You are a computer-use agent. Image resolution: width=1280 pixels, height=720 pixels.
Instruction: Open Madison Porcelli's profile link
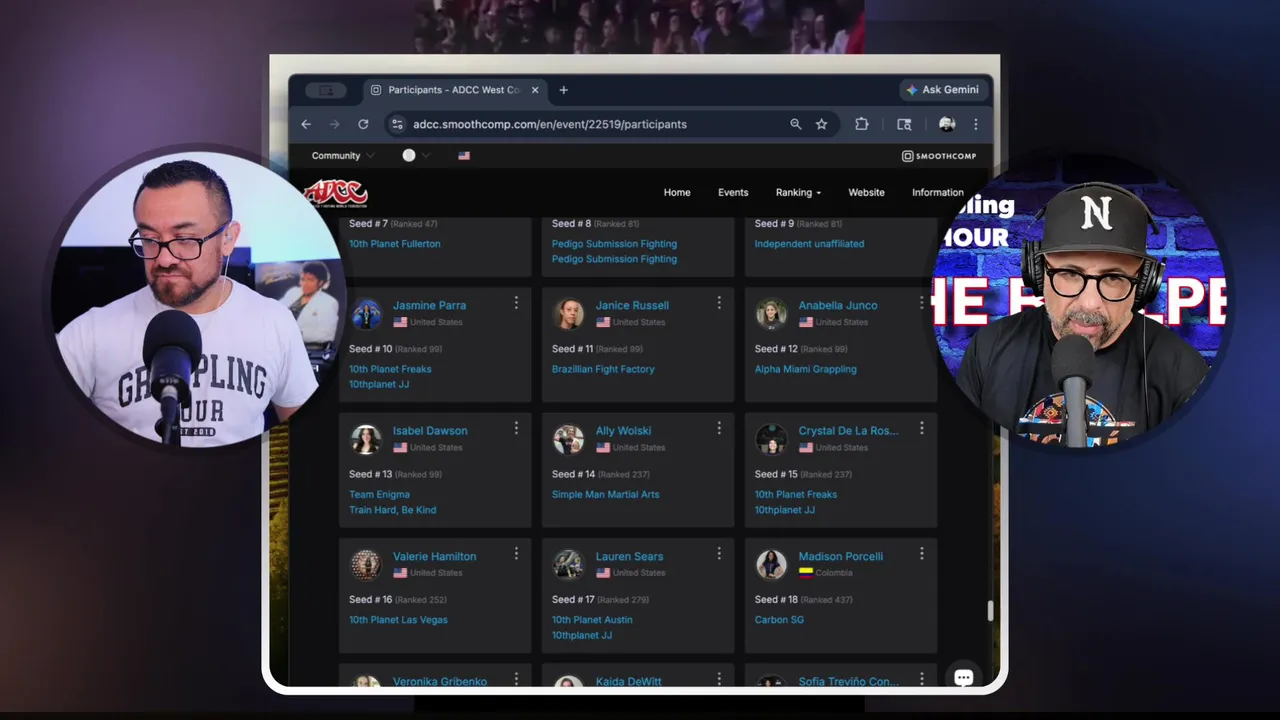840,557
